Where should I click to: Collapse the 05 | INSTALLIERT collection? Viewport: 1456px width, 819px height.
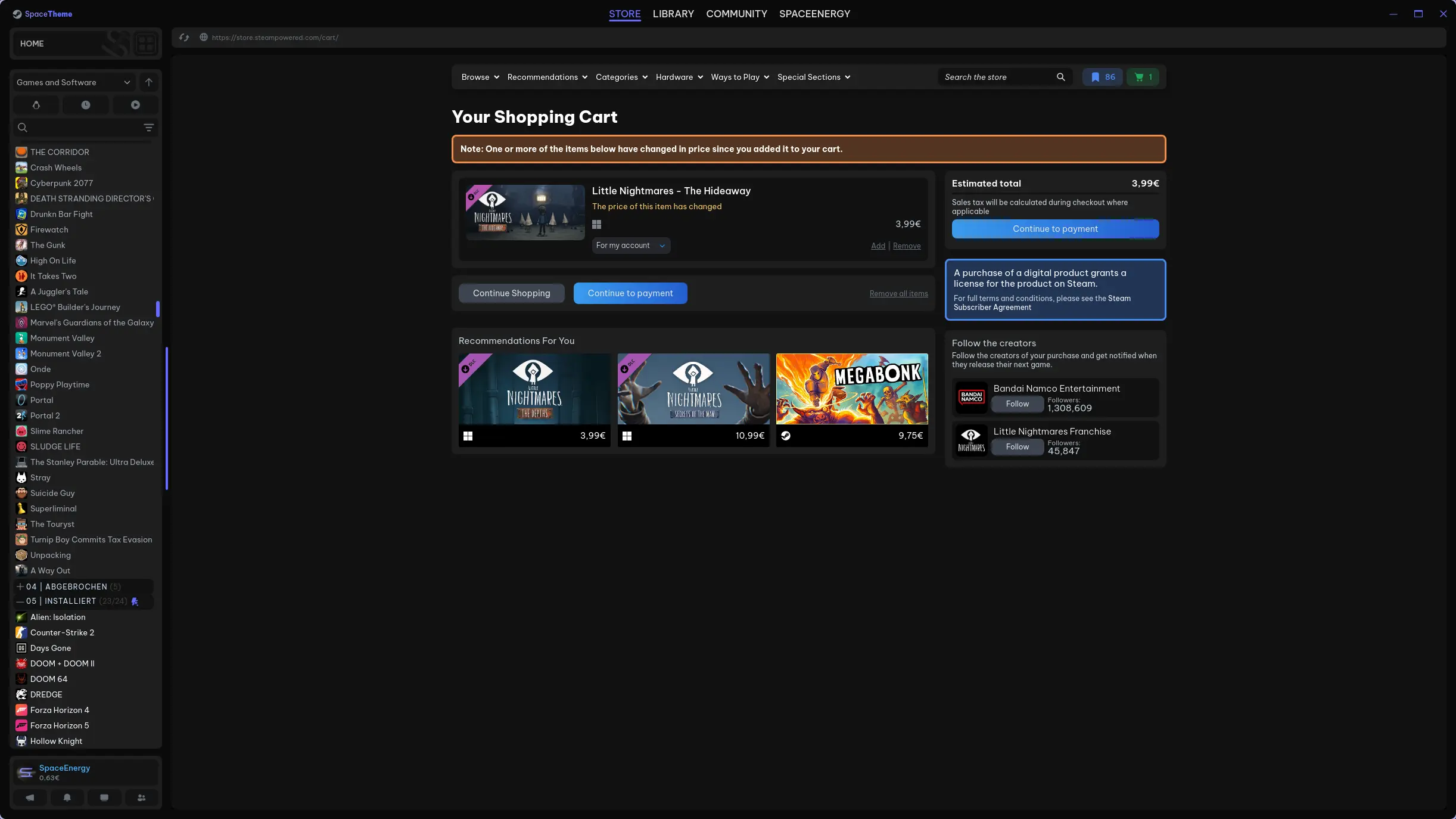pos(20,601)
